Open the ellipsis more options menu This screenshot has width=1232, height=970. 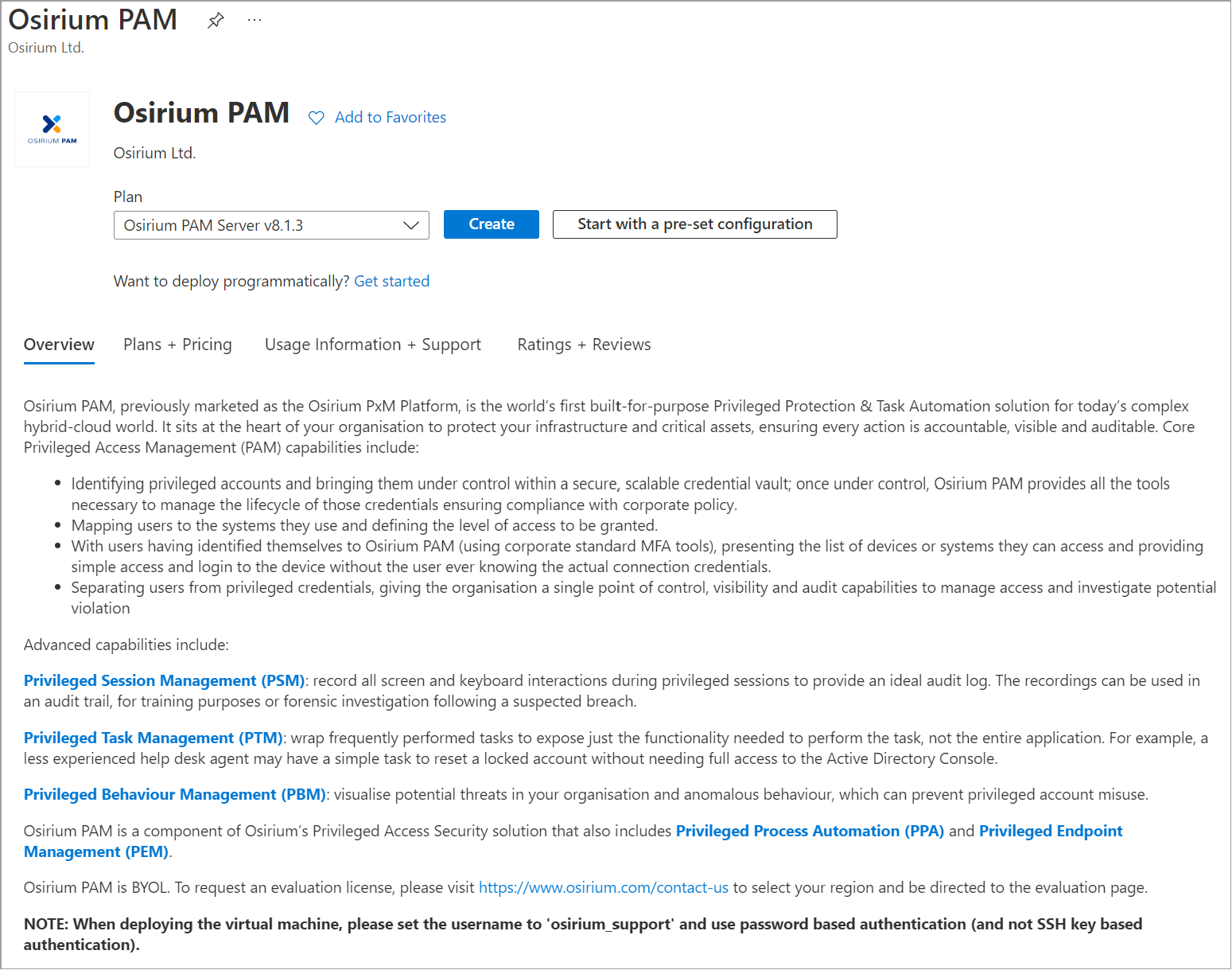click(255, 21)
